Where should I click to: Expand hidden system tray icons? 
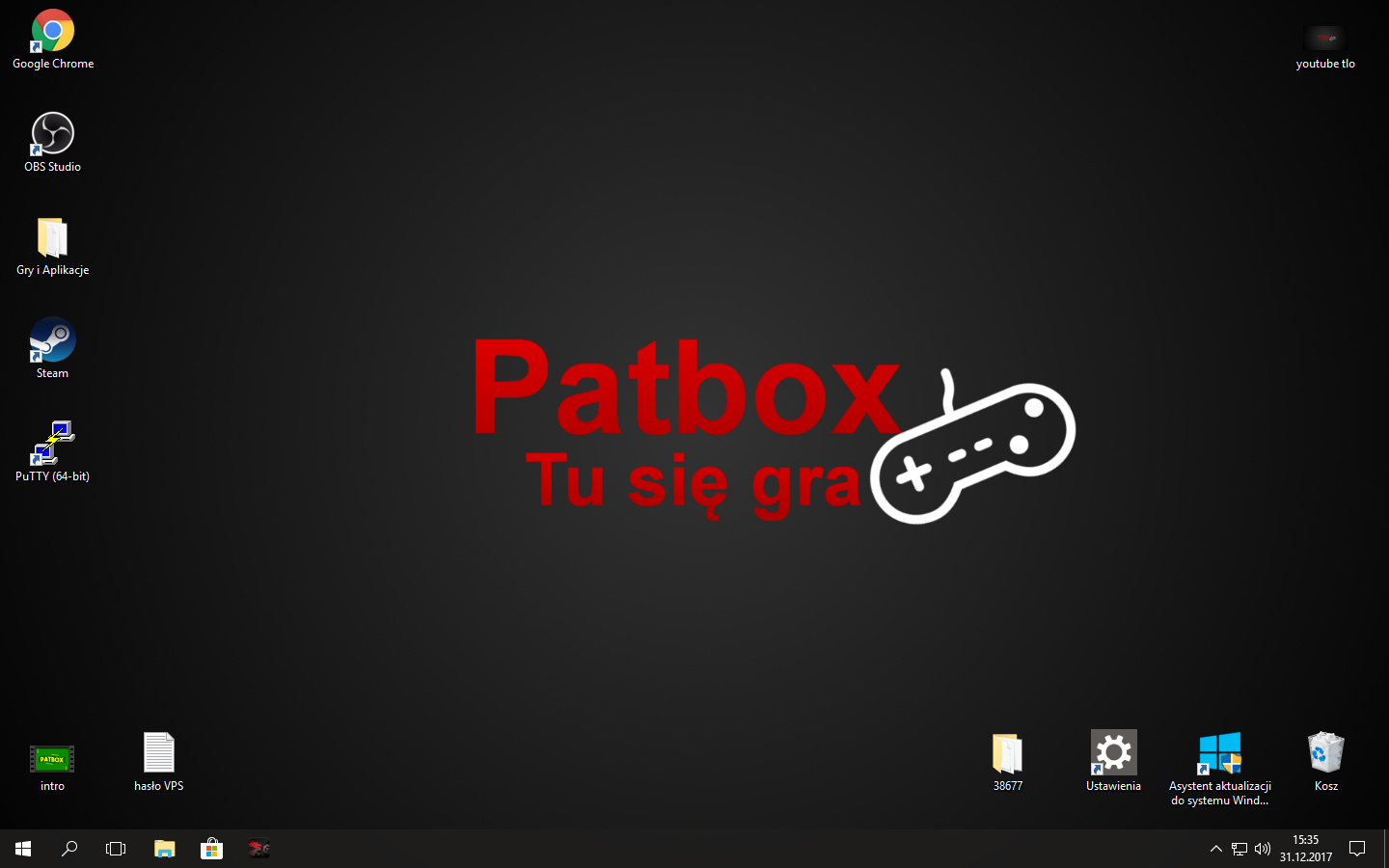point(1215,849)
